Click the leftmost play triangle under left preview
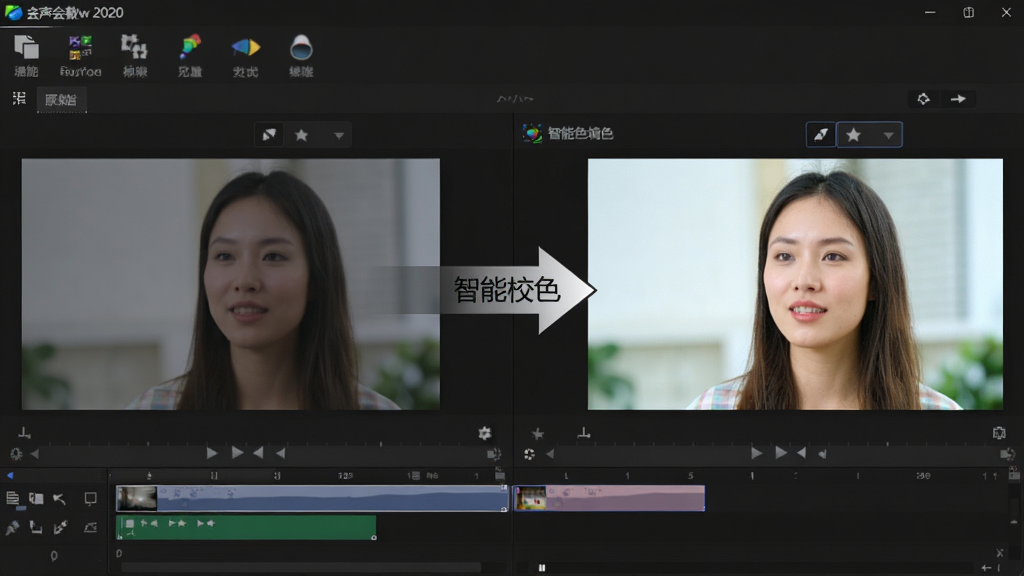1024x576 pixels. tap(212, 453)
